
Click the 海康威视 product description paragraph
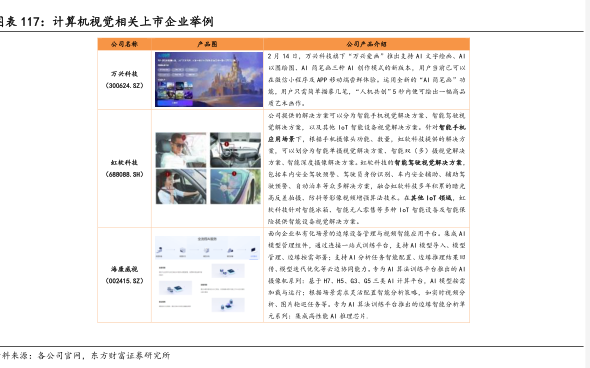point(366,275)
